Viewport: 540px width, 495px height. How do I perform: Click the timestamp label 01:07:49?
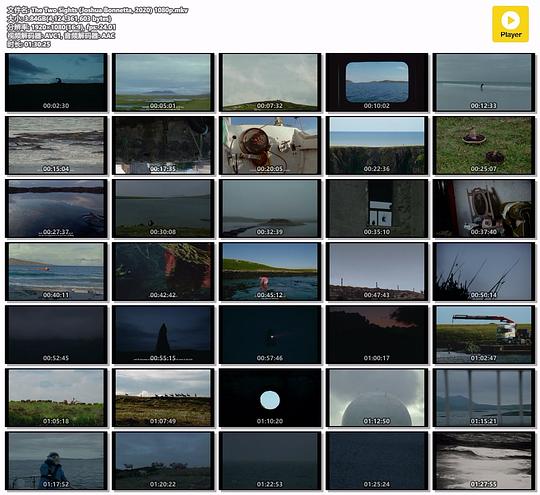point(163,421)
